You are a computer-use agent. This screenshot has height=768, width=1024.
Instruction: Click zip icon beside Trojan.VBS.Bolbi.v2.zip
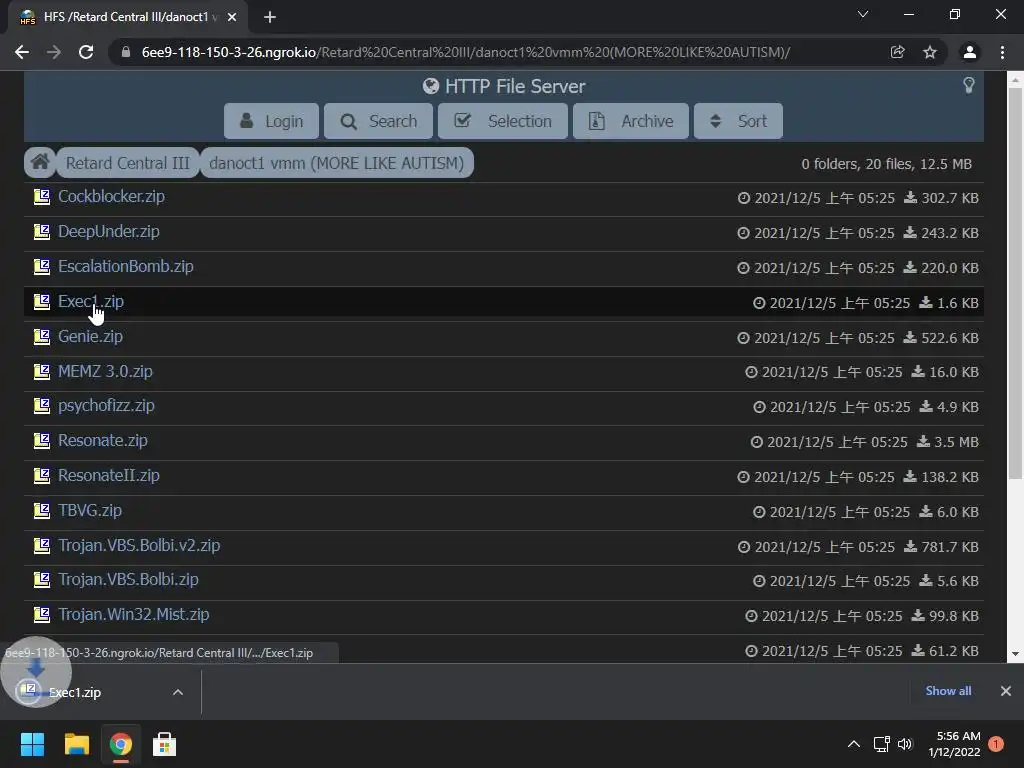point(42,545)
